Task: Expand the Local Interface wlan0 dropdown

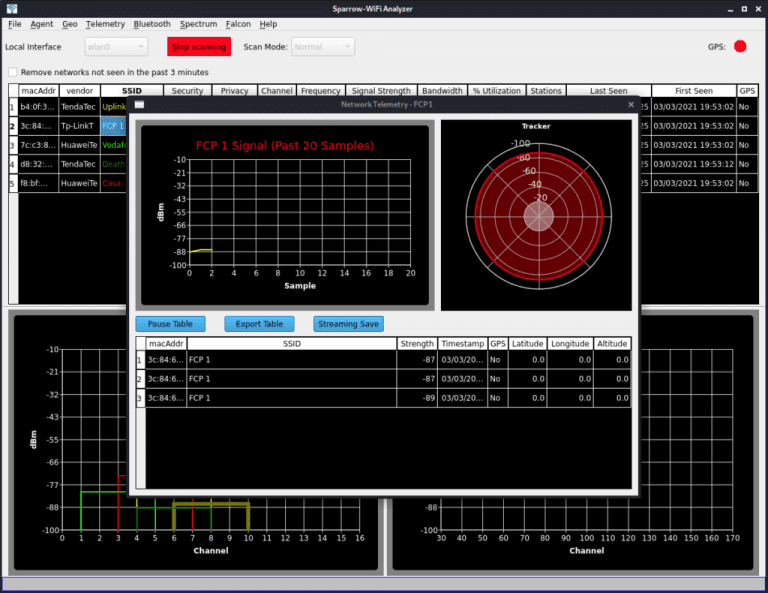Action: 116,46
